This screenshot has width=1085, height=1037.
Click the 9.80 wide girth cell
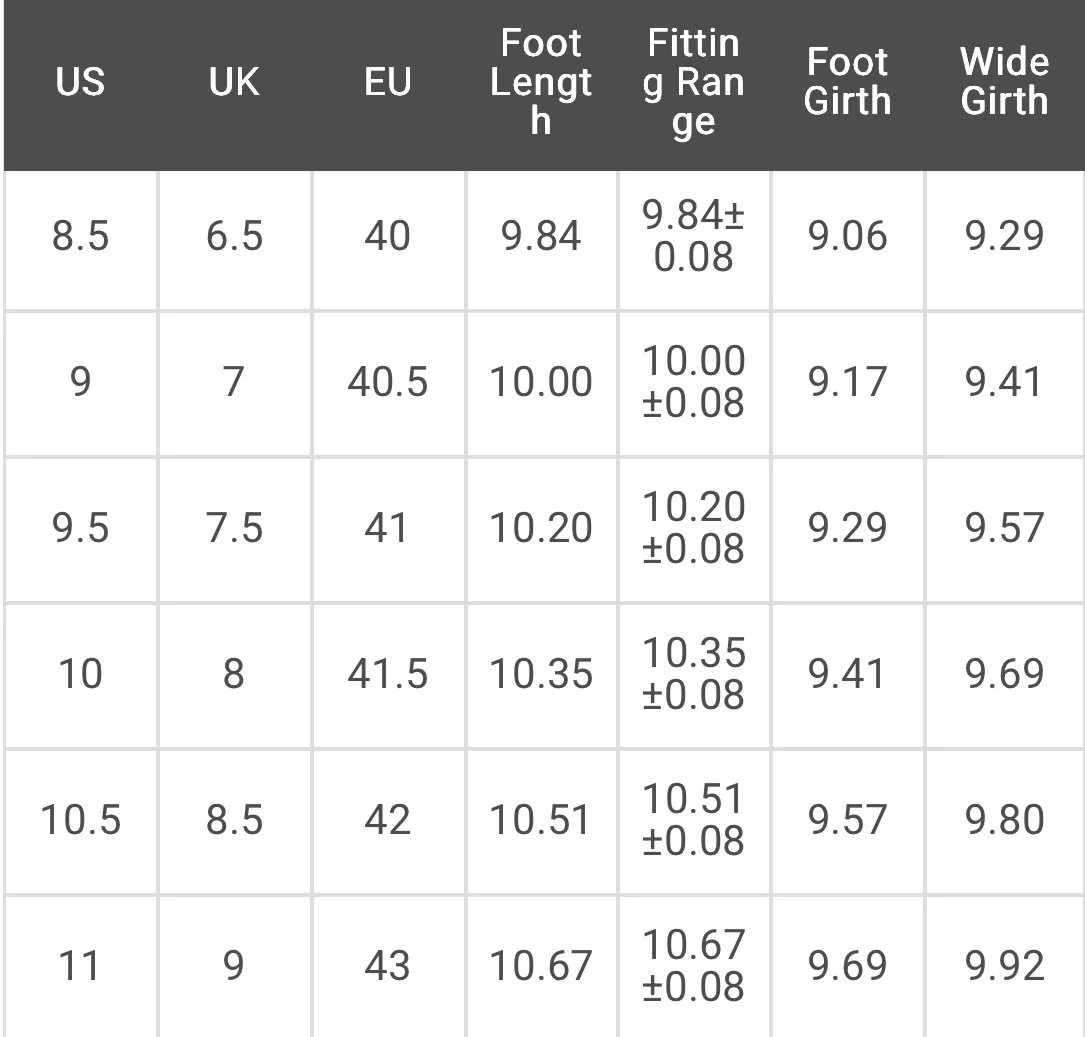click(1005, 822)
